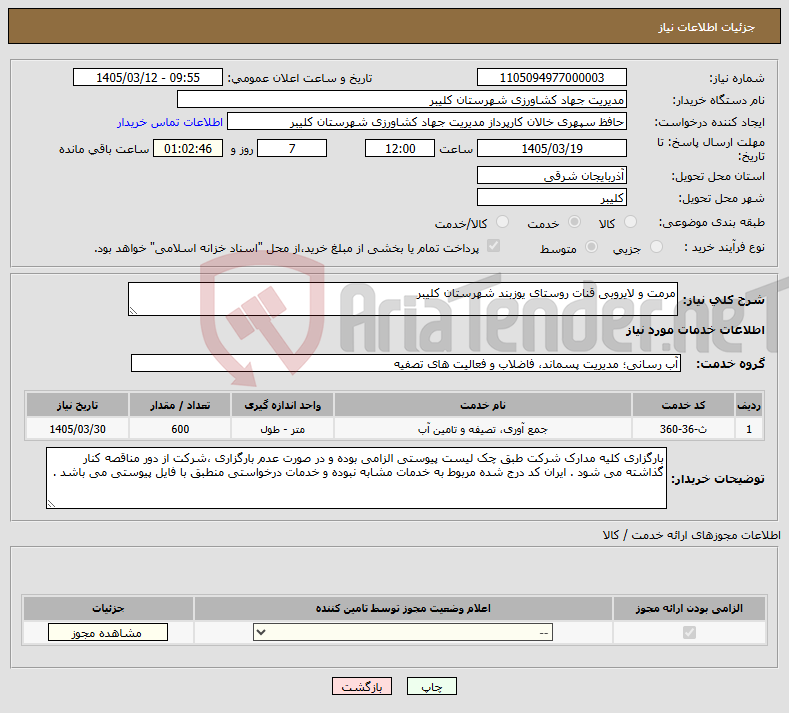Viewport: 789px width, 713px height.
Task: Click the deadline date field 1405/03/19
Action: [x=551, y=148]
